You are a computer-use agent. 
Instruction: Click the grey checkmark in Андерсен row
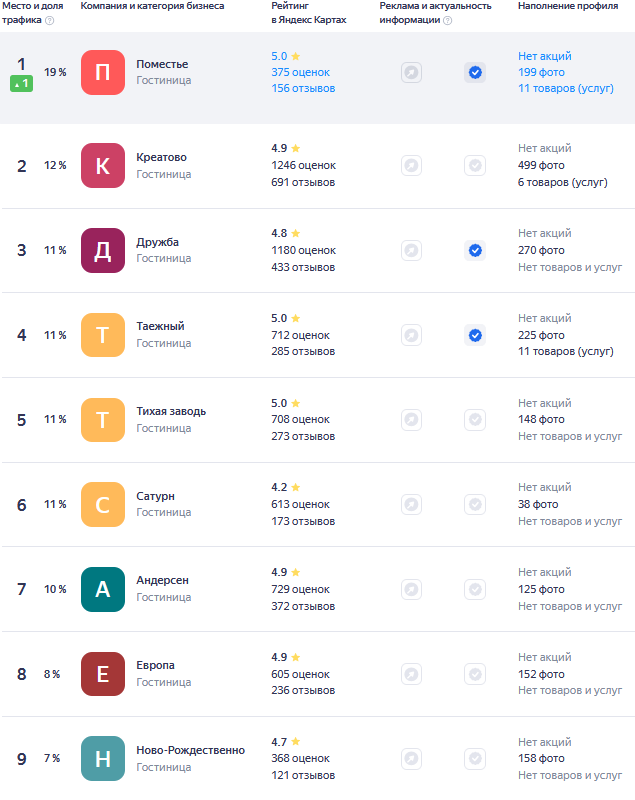coord(475,589)
